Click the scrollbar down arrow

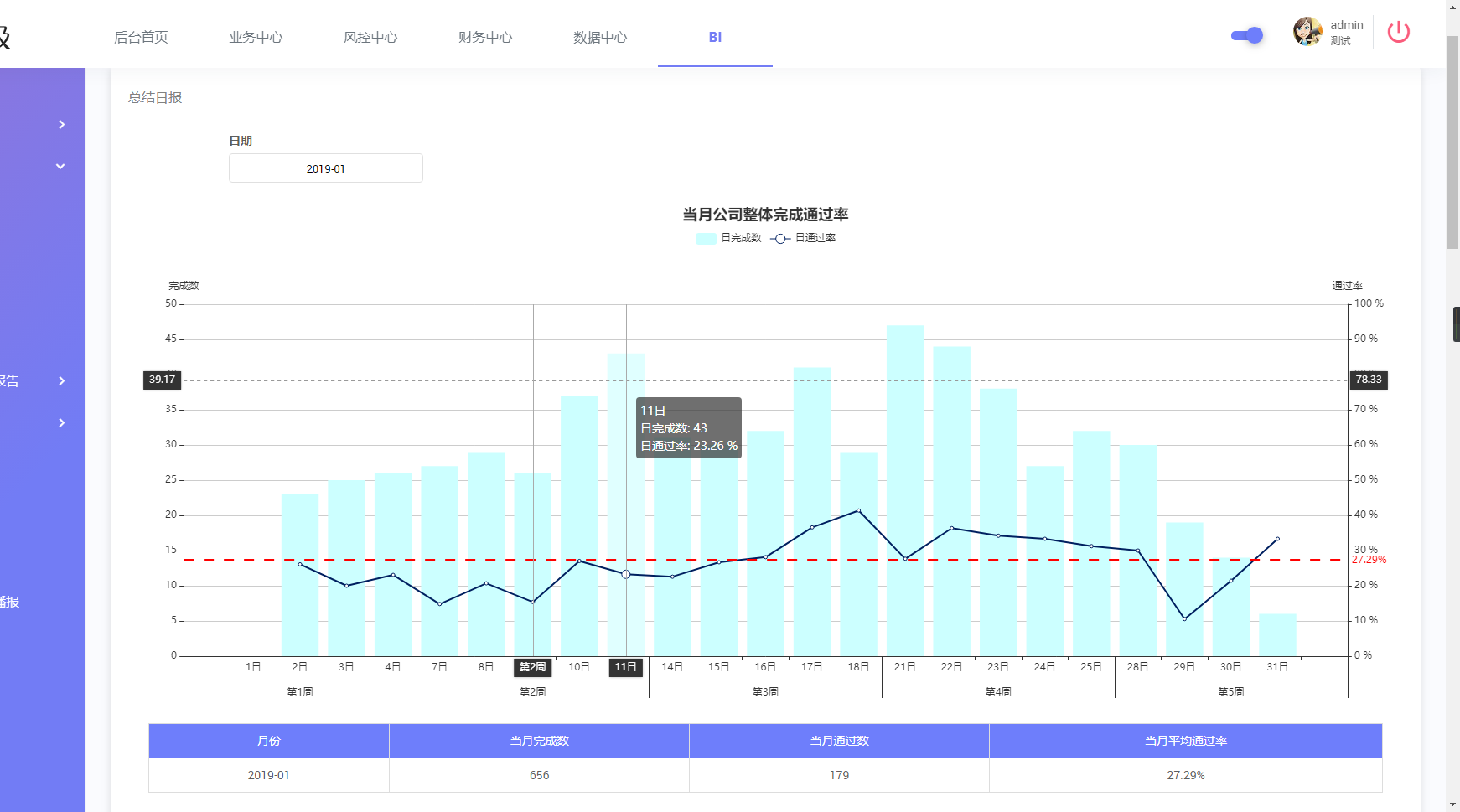tap(1452, 804)
